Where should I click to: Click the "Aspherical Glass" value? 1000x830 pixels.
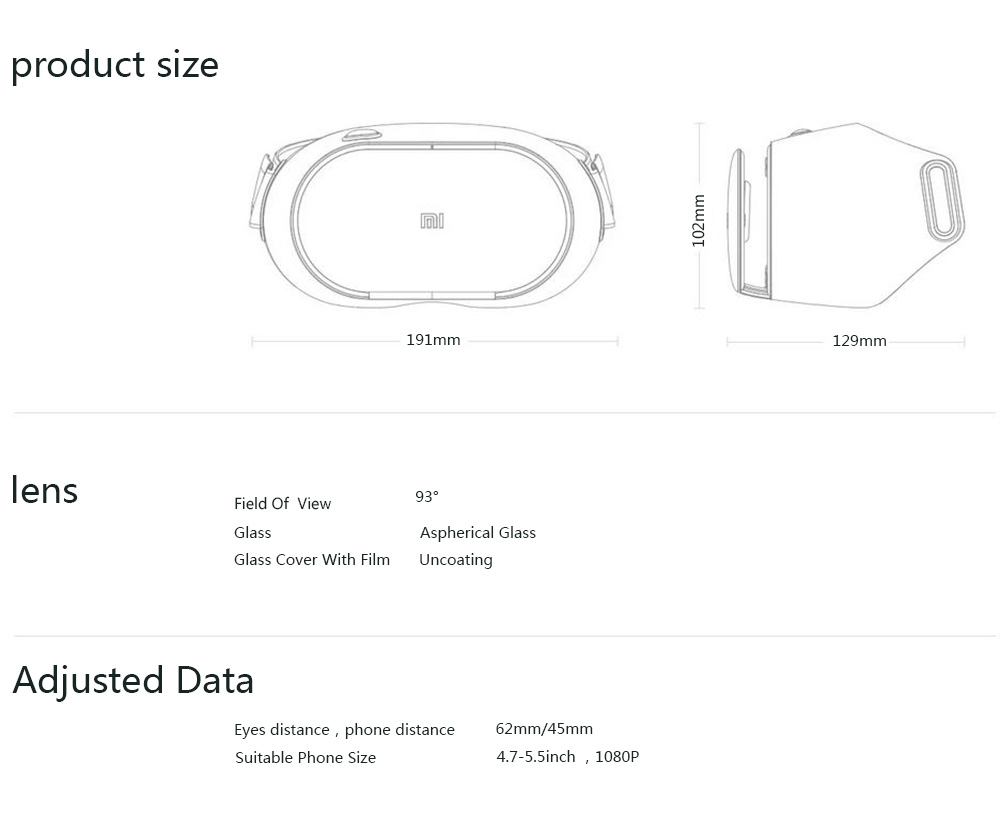(478, 533)
